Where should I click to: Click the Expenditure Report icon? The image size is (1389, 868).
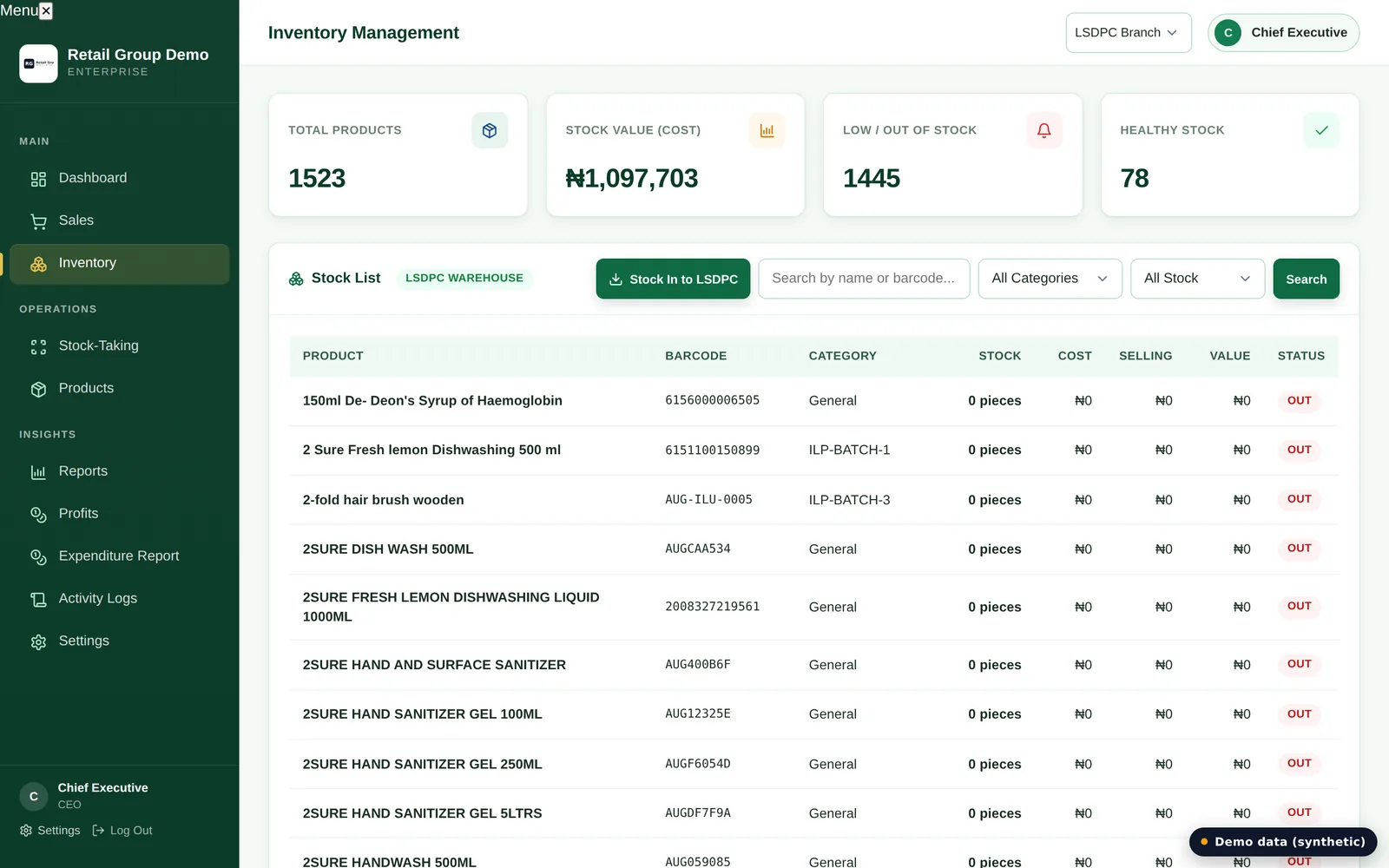tap(38, 557)
